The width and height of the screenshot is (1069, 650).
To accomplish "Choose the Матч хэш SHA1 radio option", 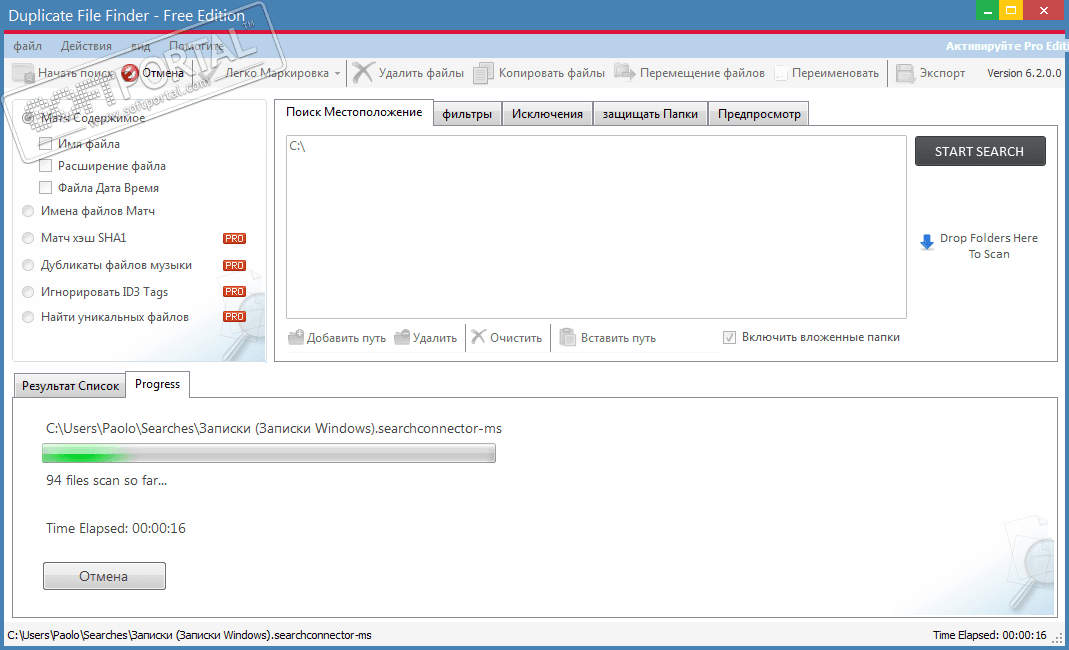I will click(28, 238).
